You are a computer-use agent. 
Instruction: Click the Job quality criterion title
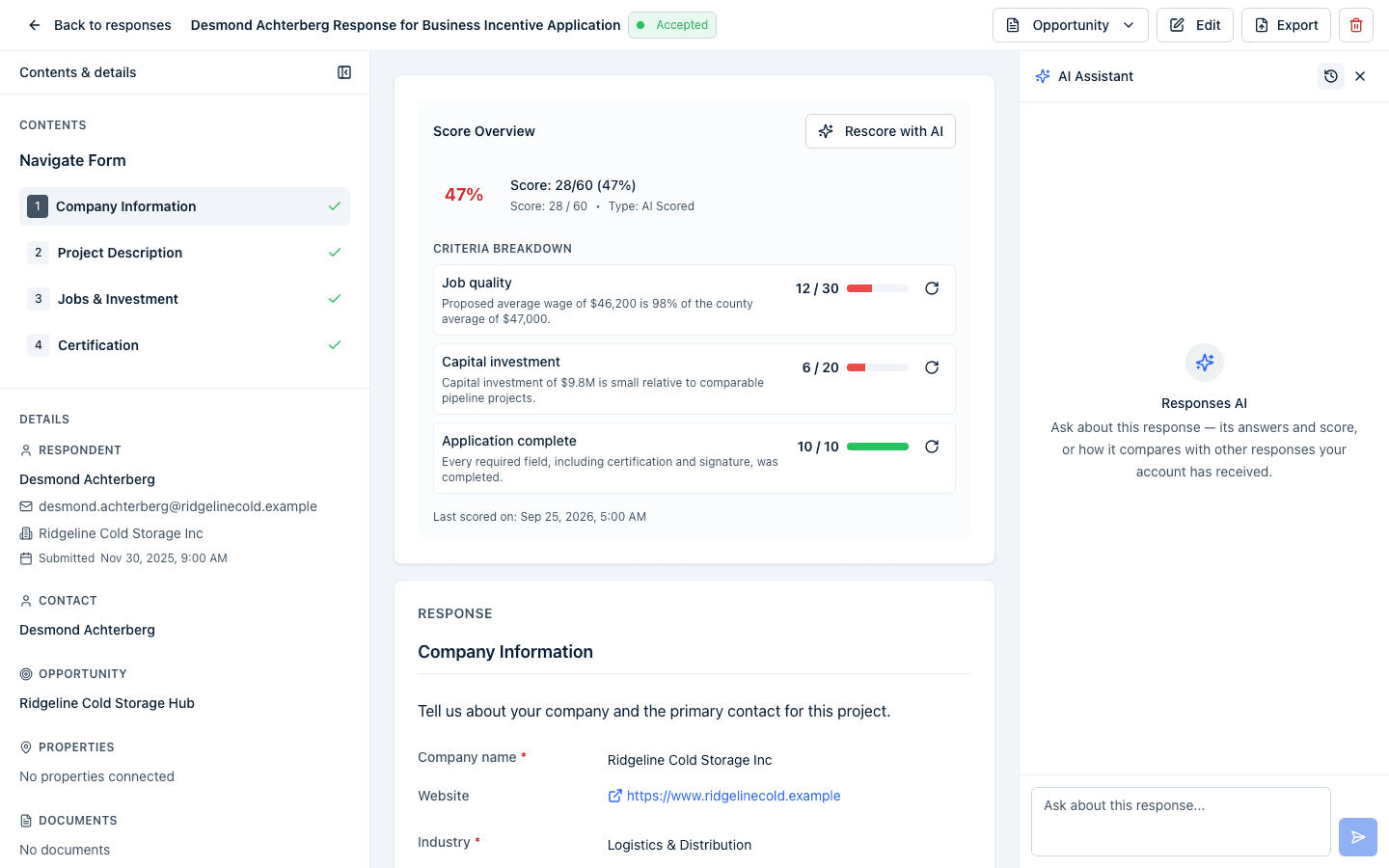(x=477, y=283)
